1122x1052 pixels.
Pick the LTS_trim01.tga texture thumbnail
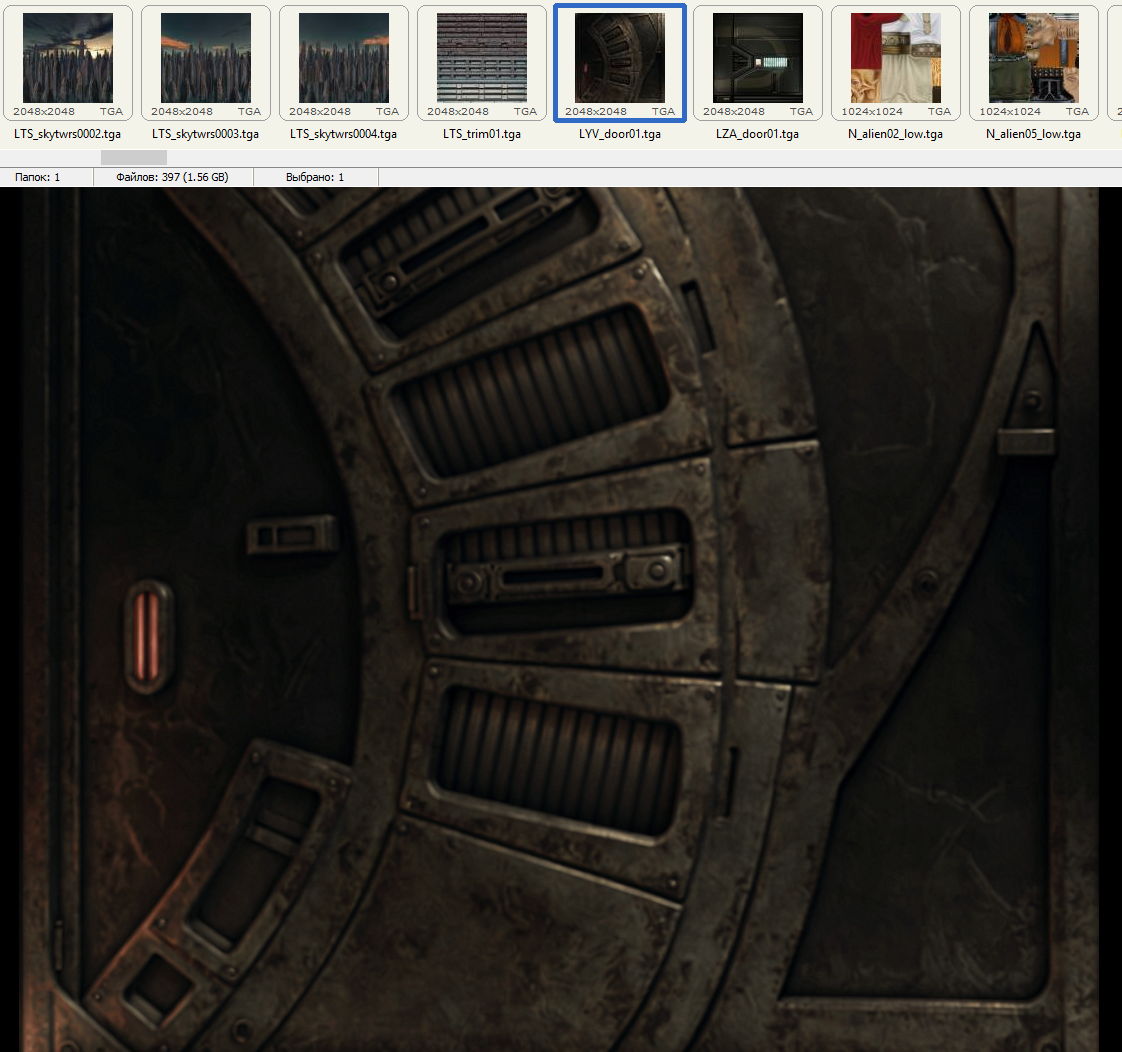pos(482,57)
